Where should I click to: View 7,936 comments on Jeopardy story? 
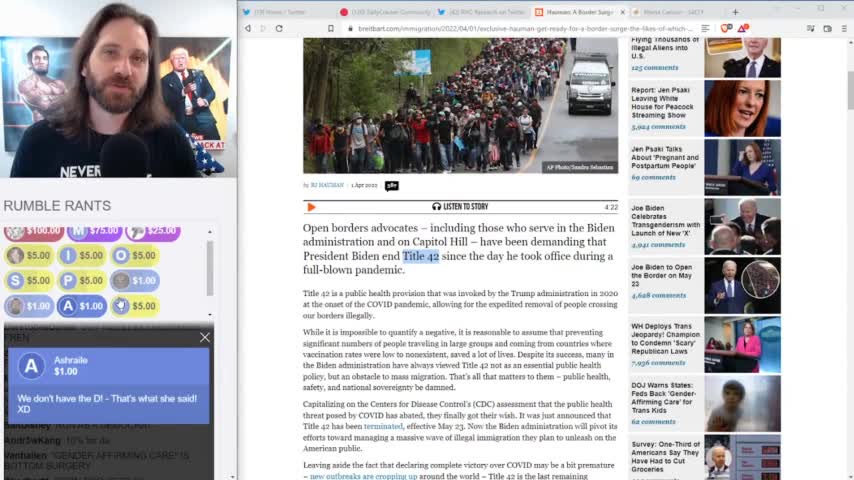point(658,363)
